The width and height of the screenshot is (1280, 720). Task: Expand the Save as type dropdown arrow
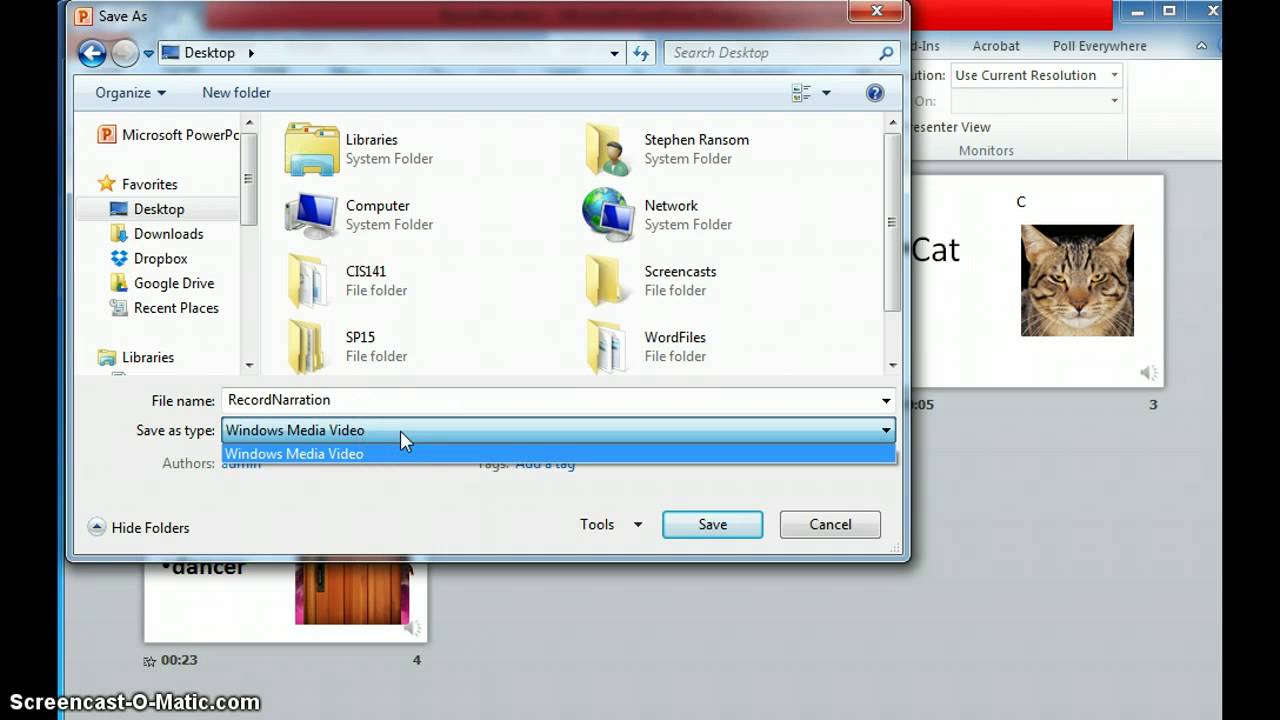(886, 430)
